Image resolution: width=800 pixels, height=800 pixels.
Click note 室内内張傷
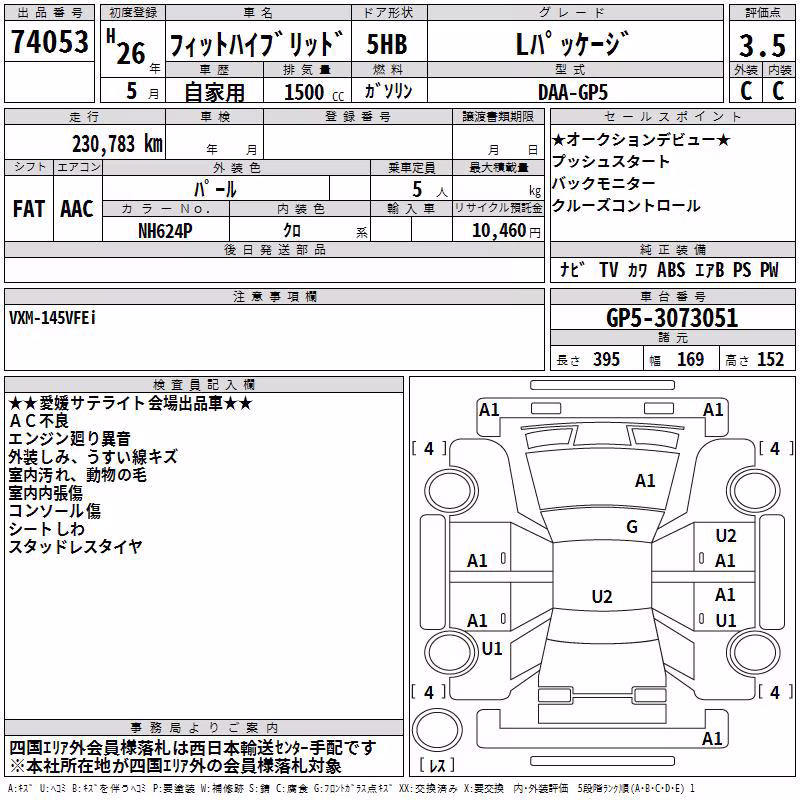pyautogui.click(x=46, y=493)
